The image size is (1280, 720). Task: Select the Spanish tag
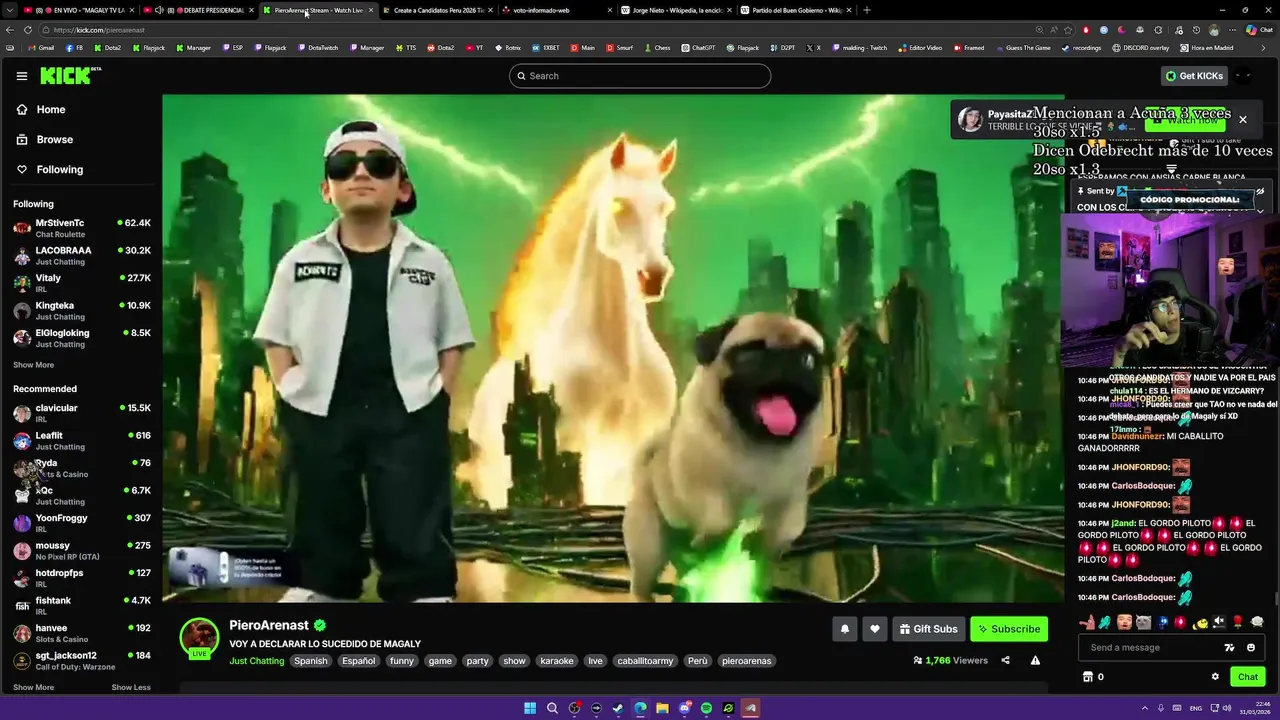(310, 661)
